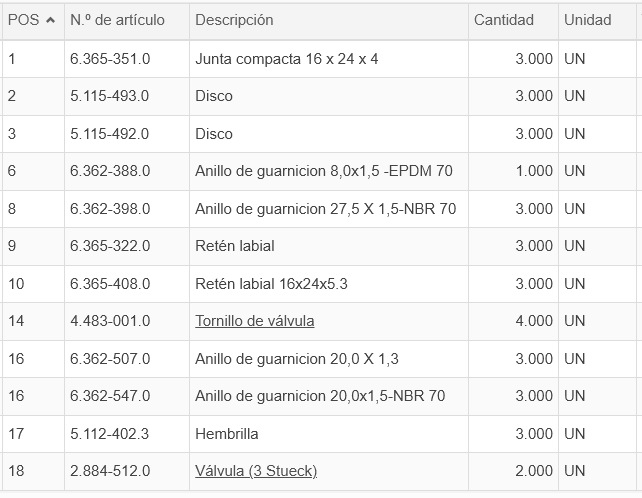Click Anillo de guarnicion 27,5 X 1,5-NBR 70
This screenshot has width=642, height=498.
[x=326, y=209]
